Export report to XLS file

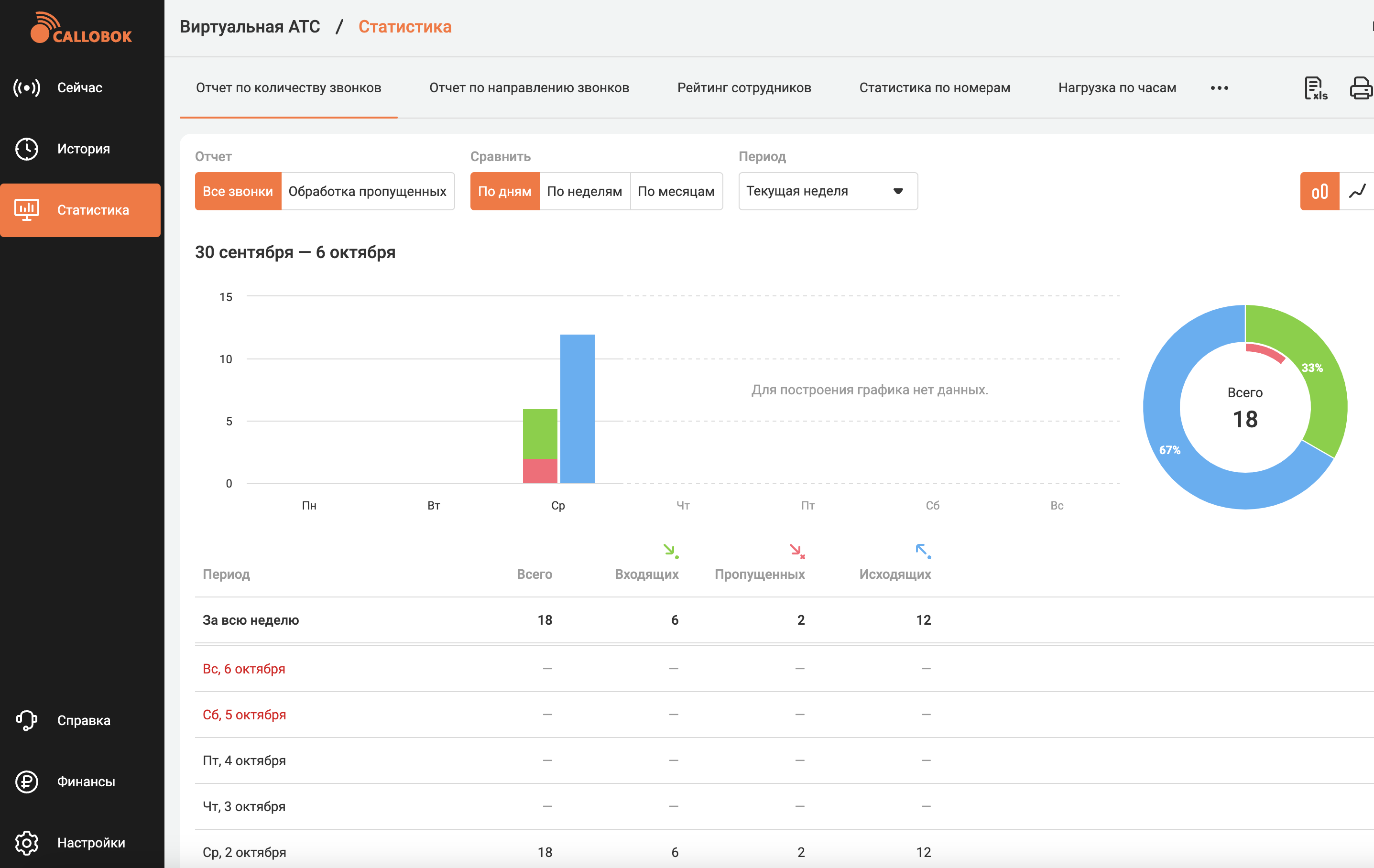[x=1315, y=88]
